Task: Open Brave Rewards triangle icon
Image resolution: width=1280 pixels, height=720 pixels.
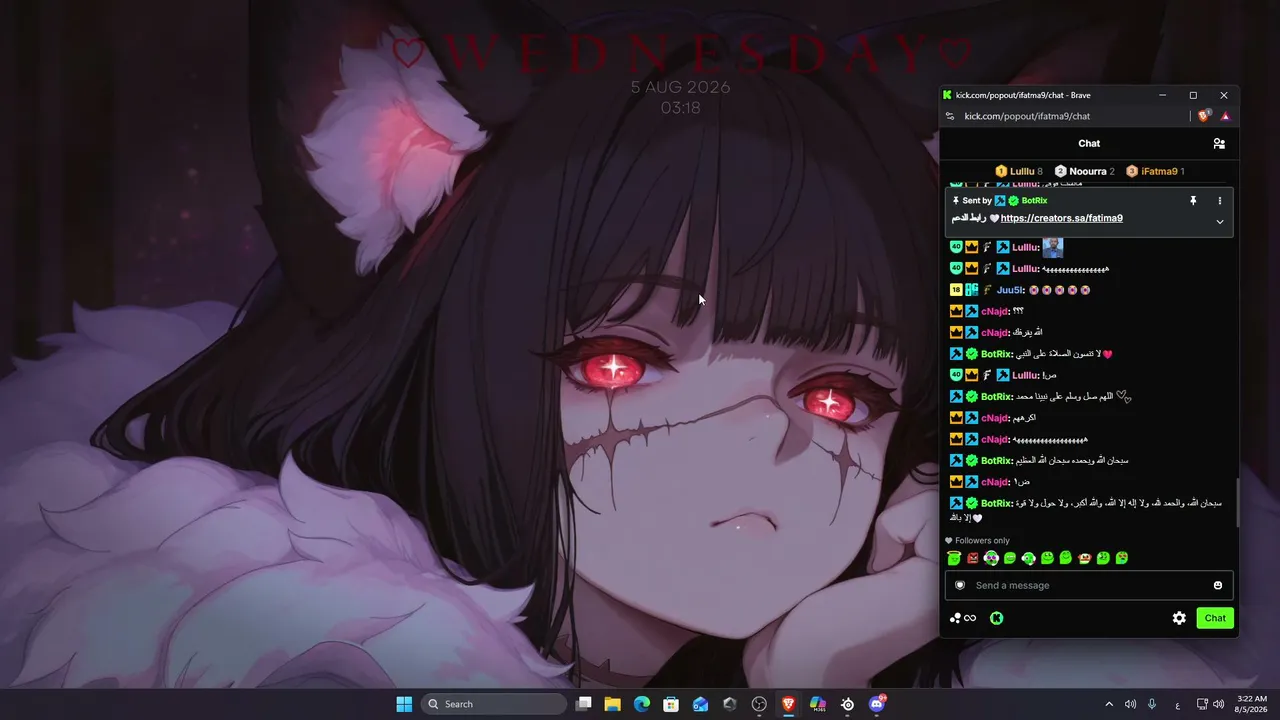Action: point(1225,116)
